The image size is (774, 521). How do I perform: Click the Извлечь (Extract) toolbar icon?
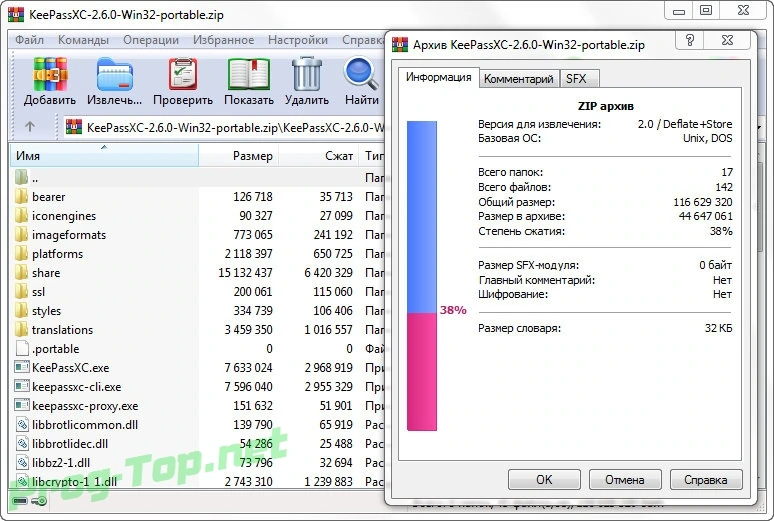coord(115,74)
